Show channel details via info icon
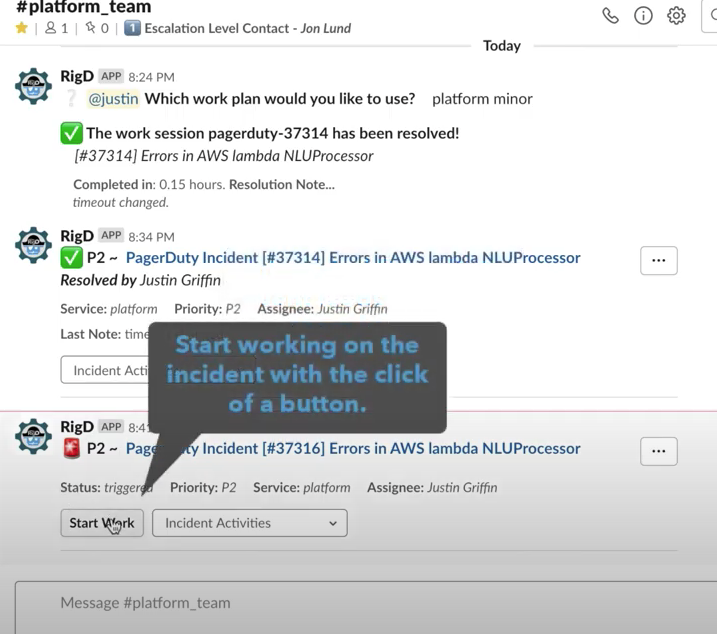The height and width of the screenshot is (634, 717). pyautogui.click(x=643, y=16)
